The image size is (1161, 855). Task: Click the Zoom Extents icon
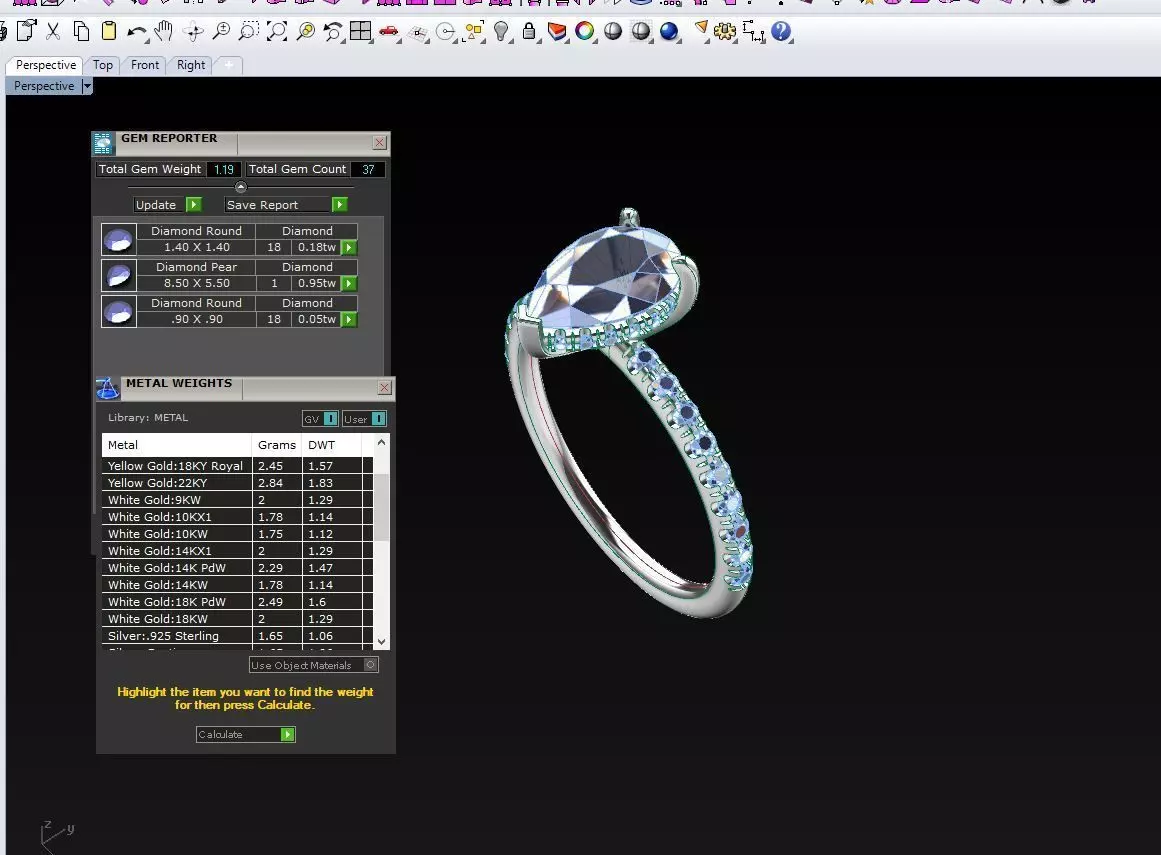click(277, 31)
